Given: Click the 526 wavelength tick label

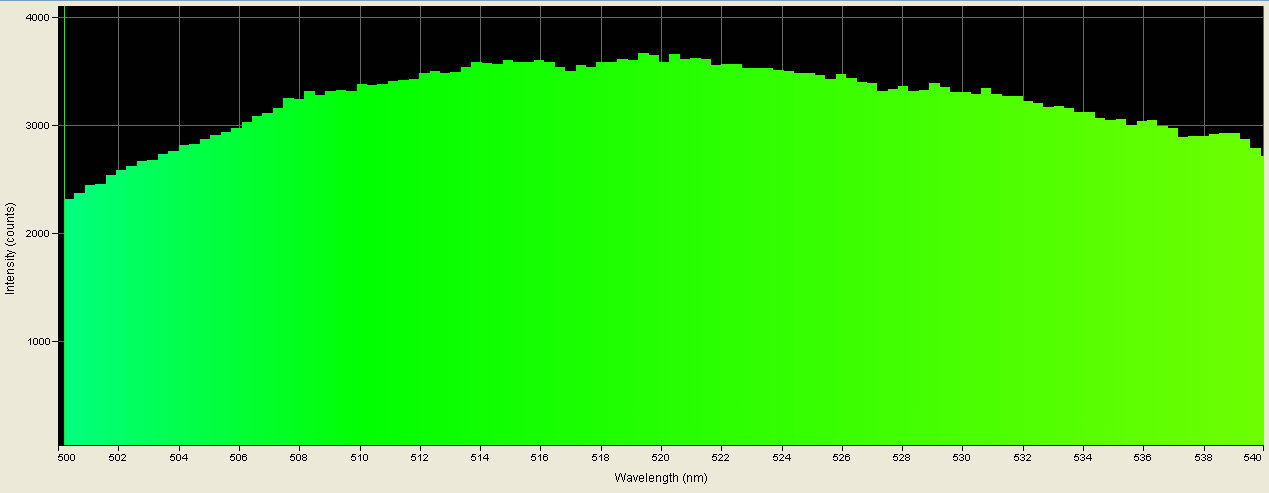Looking at the screenshot, I should coord(841,460).
